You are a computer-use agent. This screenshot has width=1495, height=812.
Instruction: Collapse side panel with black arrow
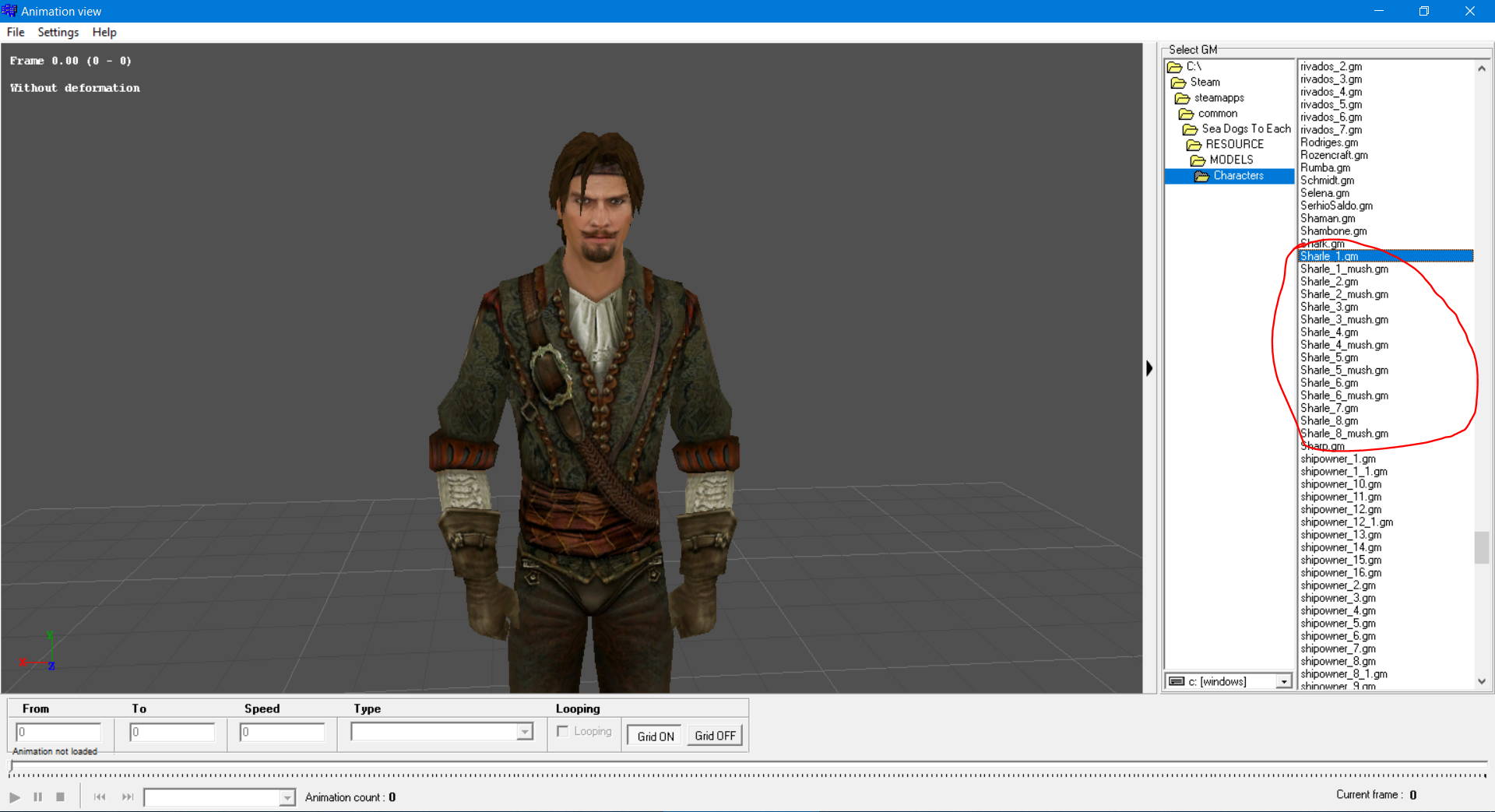tap(1149, 368)
